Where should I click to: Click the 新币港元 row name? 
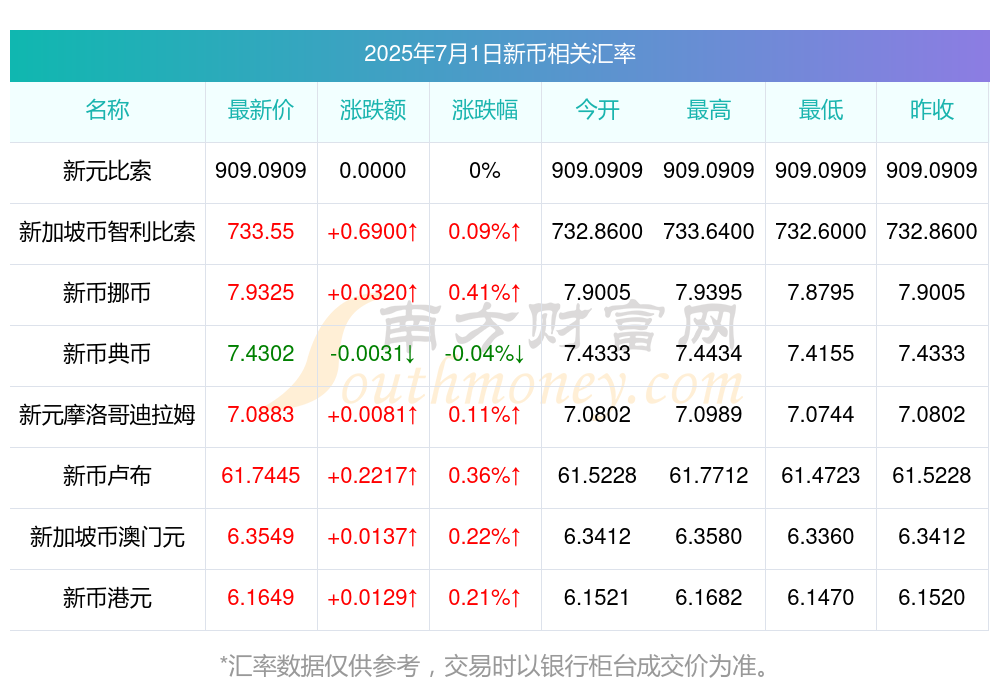pyautogui.click(x=107, y=598)
